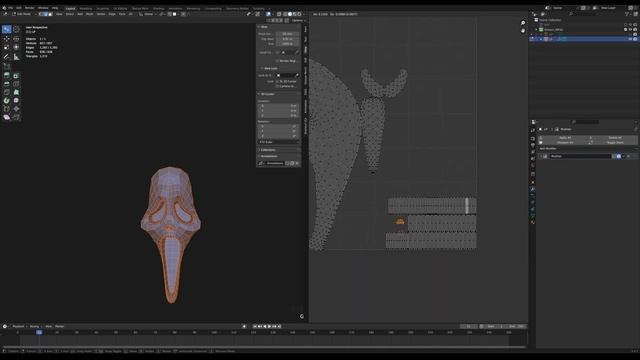This screenshot has height=360, width=640.
Task: Select the Add Cube tool
Action: coord(7,66)
